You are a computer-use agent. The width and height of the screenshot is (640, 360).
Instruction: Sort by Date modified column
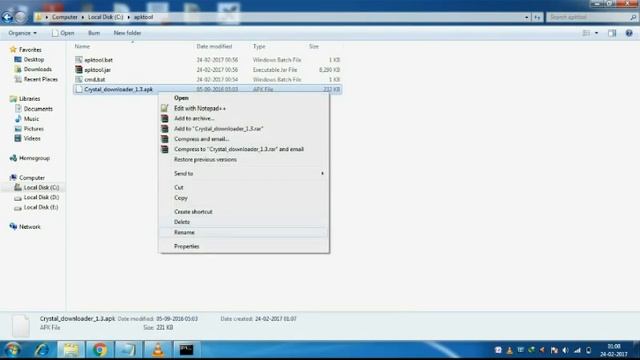[214, 47]
